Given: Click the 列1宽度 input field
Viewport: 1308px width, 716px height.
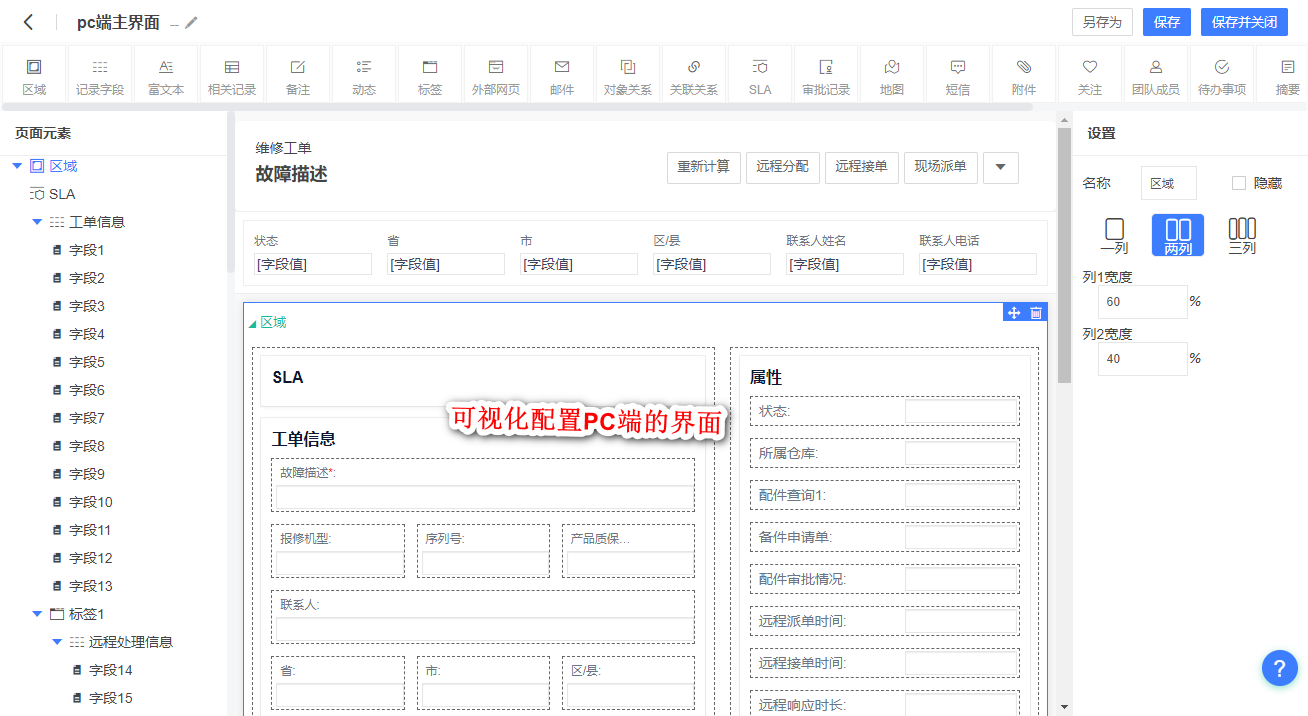Looking at the screenshot, I should point(1142,301).
